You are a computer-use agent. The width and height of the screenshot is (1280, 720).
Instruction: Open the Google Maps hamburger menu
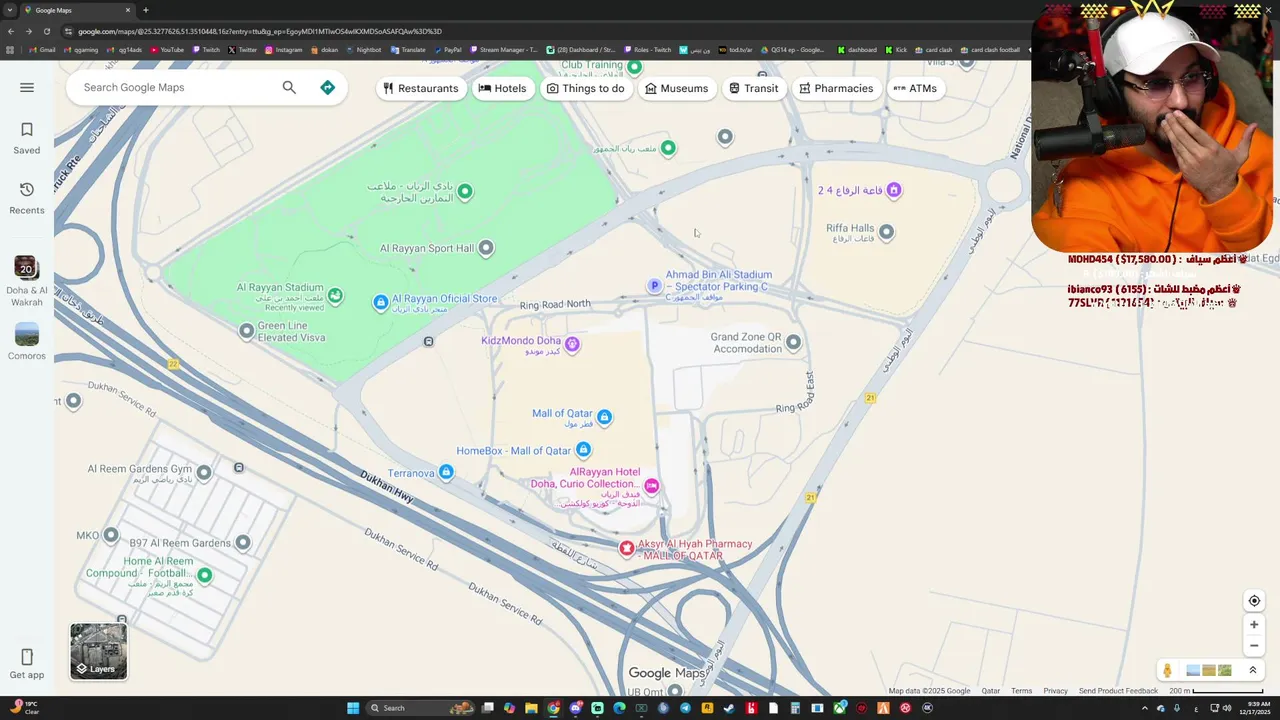[x=27, y=87]
